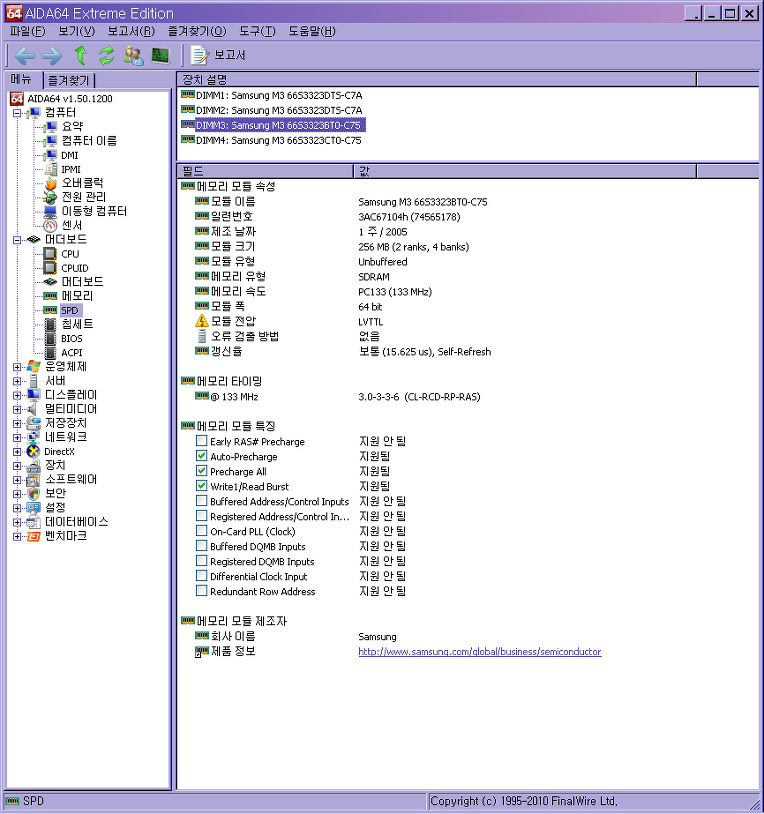
Task: Click the 보고서 report toolbar button
Action: [x=219, y=55]
